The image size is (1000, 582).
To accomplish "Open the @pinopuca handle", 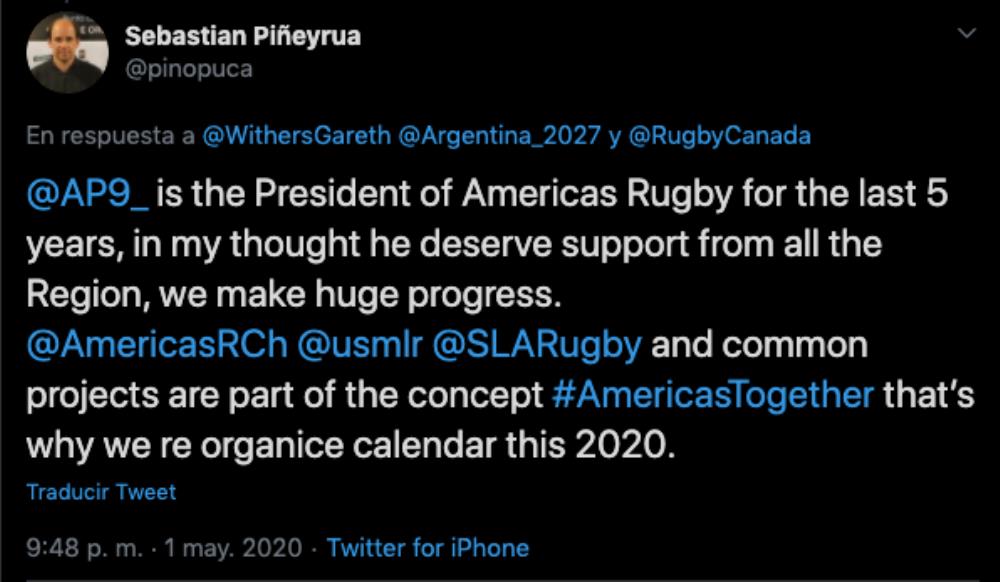I will [x=189, y=69].
